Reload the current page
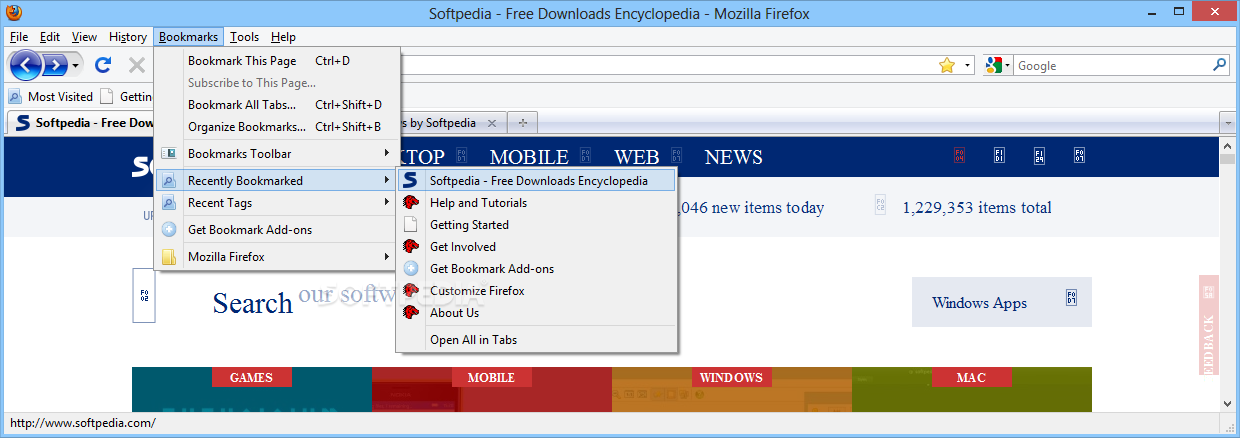 click(x=103, y=66)
